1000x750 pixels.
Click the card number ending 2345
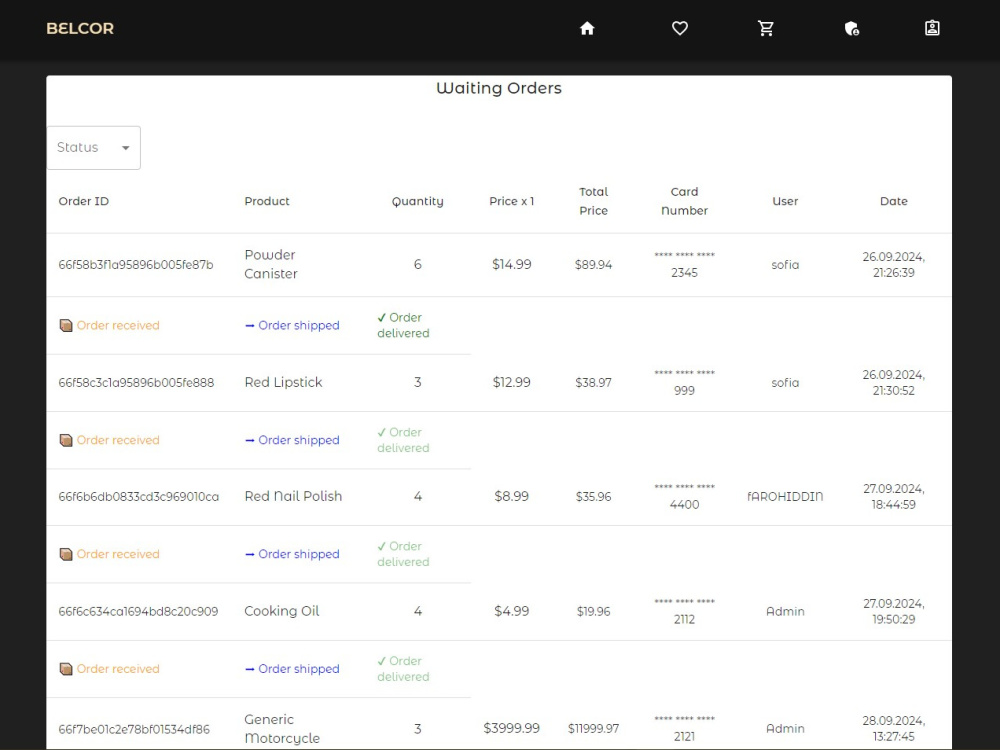[x=684, y=264]
